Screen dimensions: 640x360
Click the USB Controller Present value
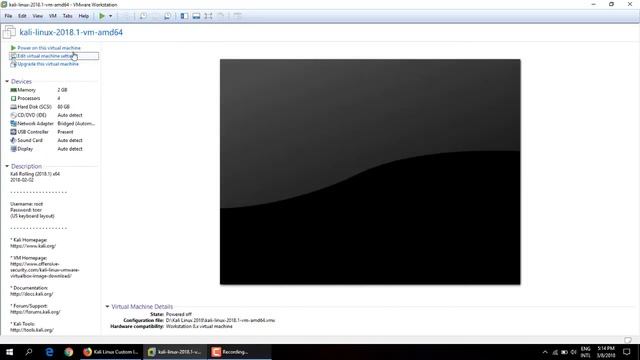point(65,132)
